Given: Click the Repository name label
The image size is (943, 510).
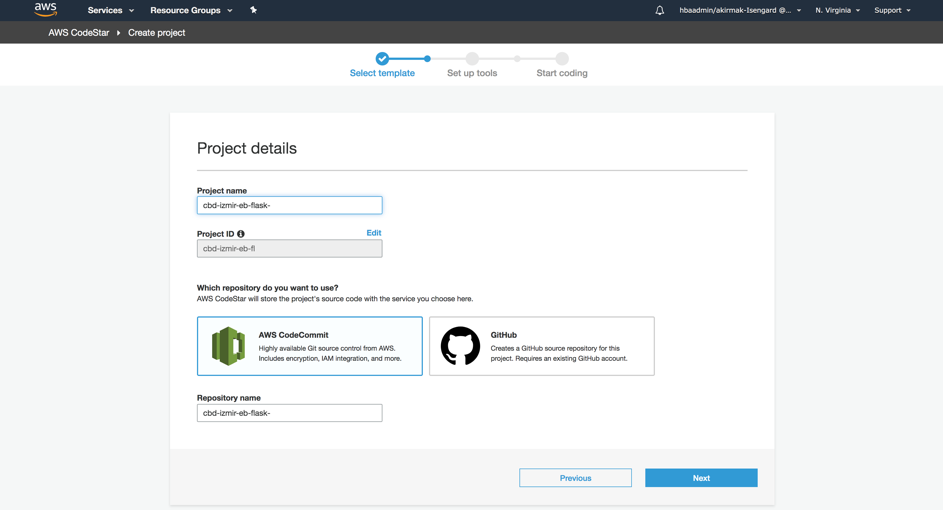Looking at the screenshot, I should pos(229,398).
